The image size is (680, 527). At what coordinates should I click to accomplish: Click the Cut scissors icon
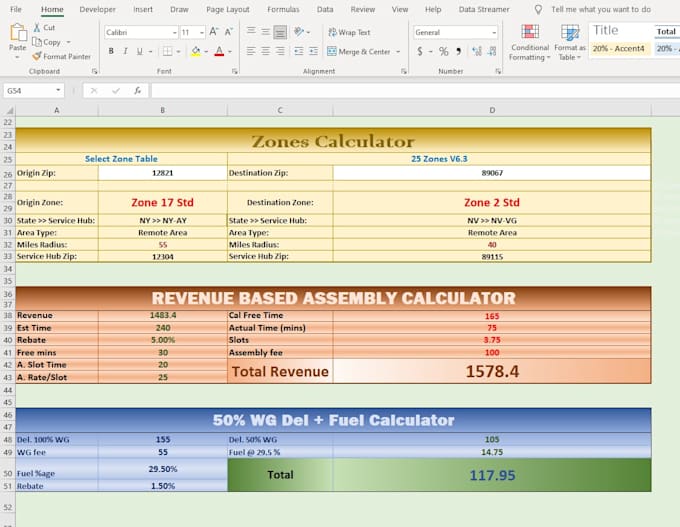37,28
